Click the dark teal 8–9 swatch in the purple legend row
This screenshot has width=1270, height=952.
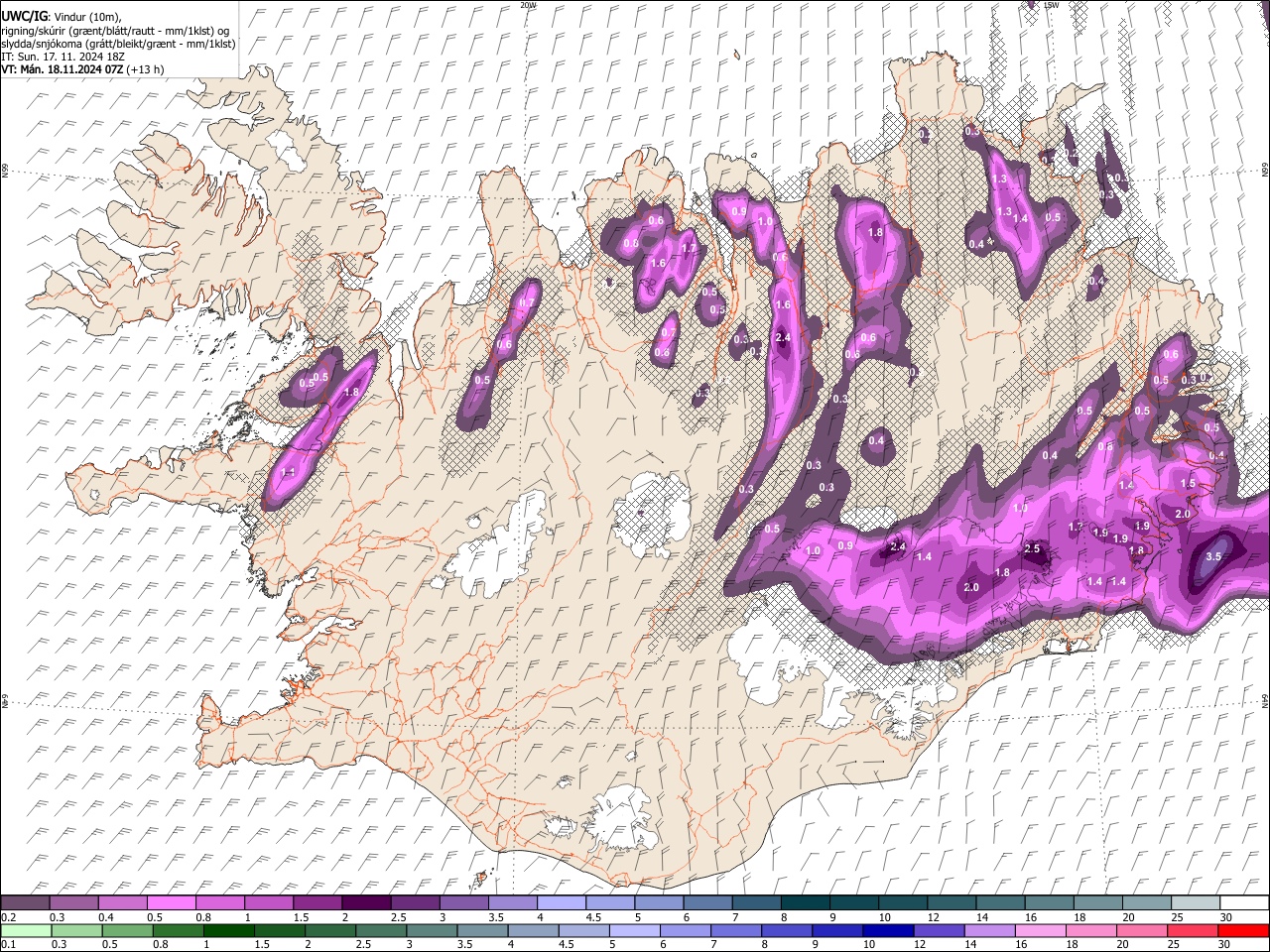(x=806, y=903)
